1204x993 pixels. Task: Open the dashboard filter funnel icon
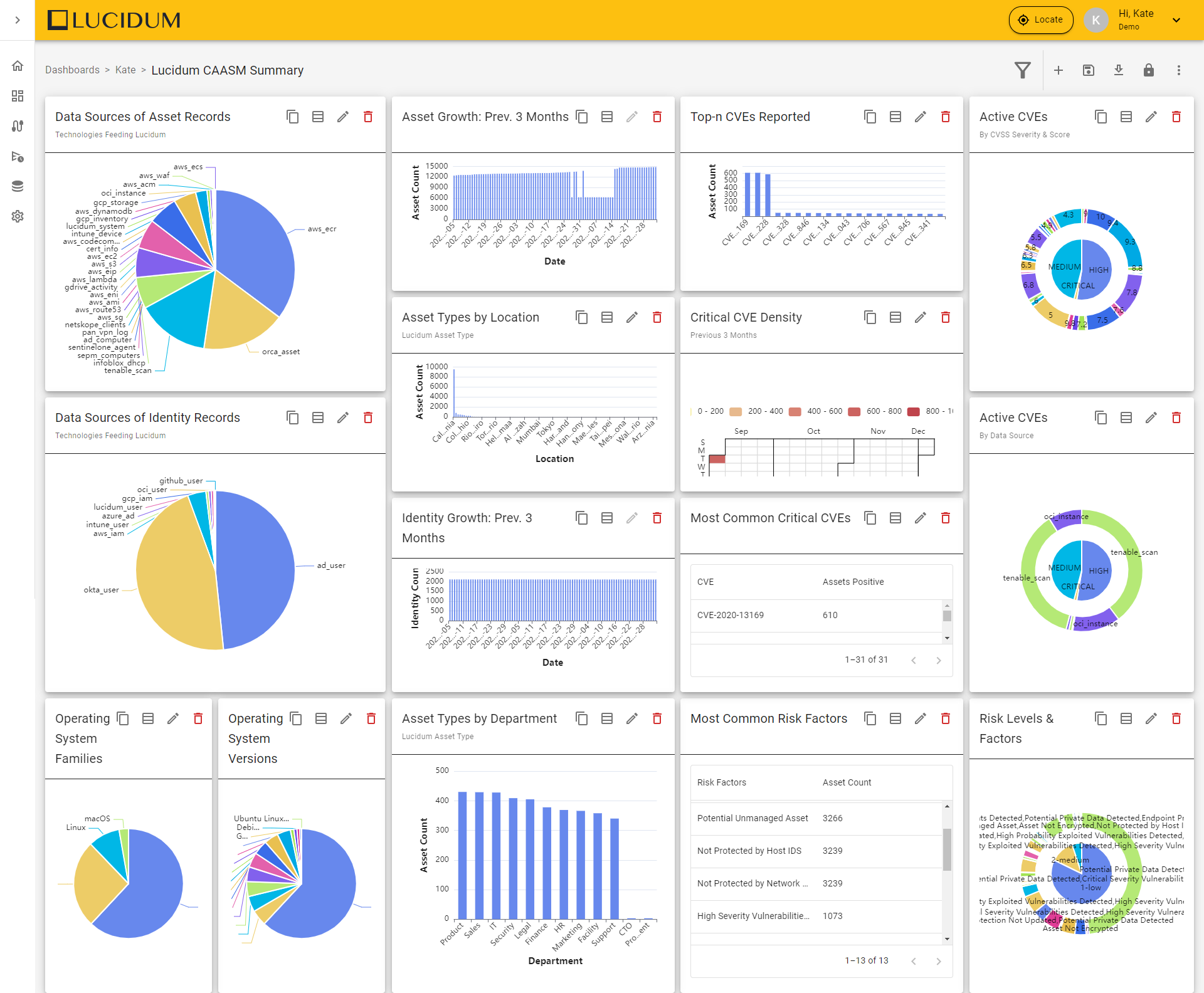(x=1023, y=70)
